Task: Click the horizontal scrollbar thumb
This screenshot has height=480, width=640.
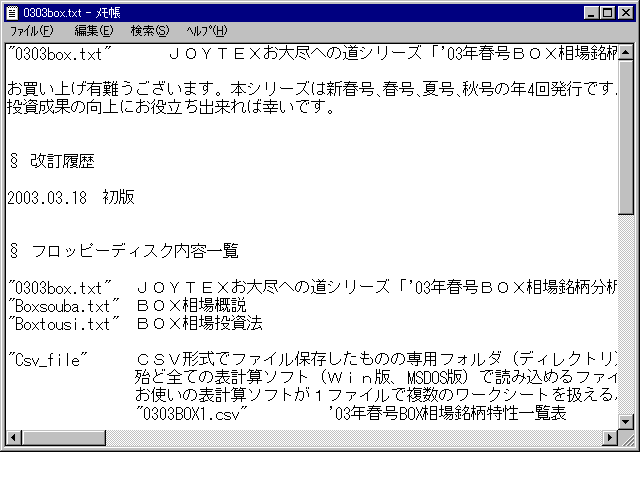Action: 64,438
